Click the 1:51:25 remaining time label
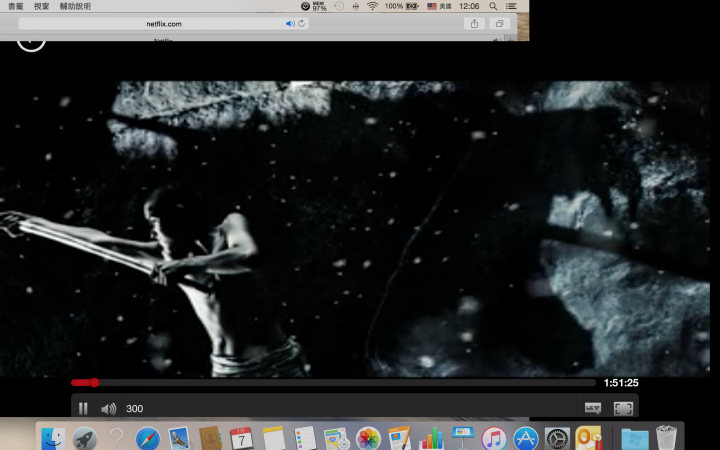This screenshot has height=450, width=720. 621,382
